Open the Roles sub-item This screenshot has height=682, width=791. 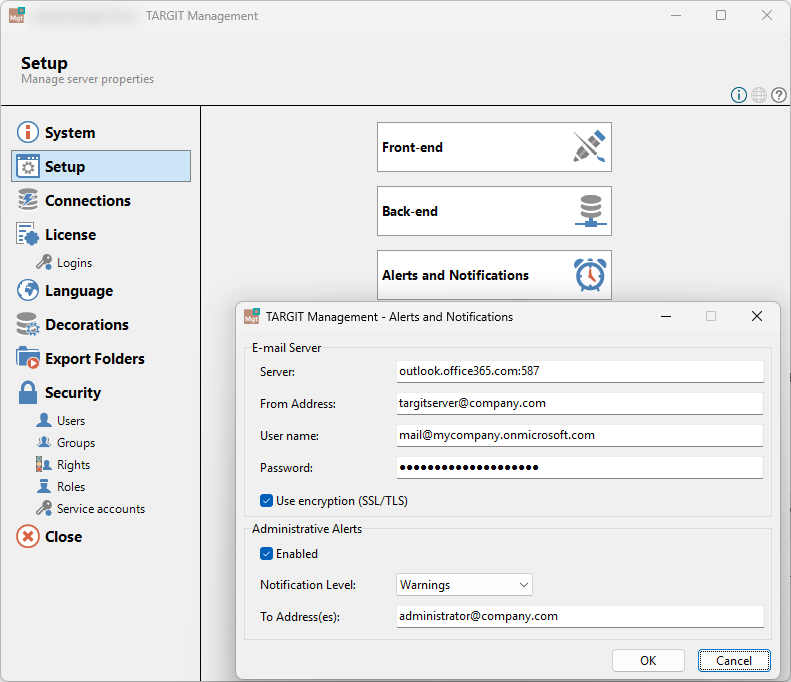click(71, 487)
